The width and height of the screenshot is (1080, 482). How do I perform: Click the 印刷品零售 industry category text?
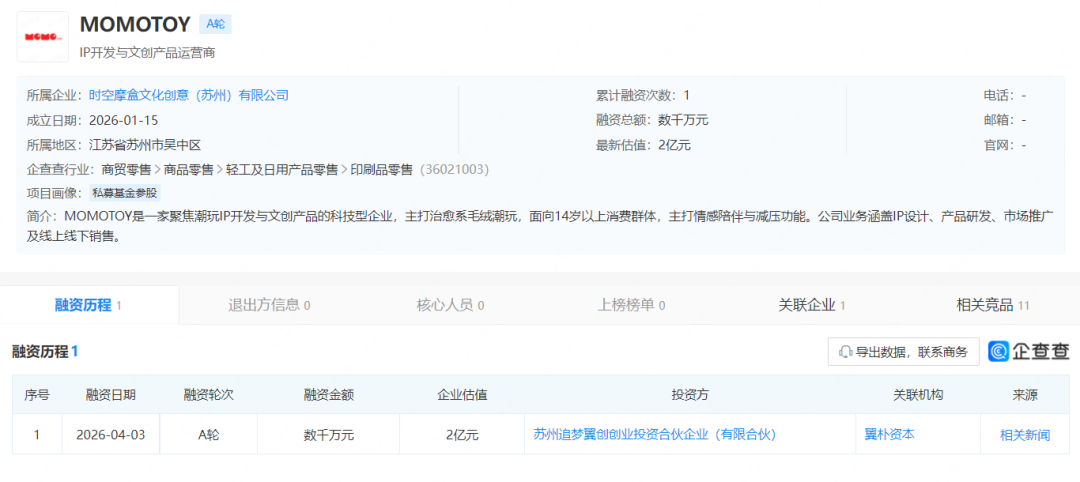pos(382,169)
